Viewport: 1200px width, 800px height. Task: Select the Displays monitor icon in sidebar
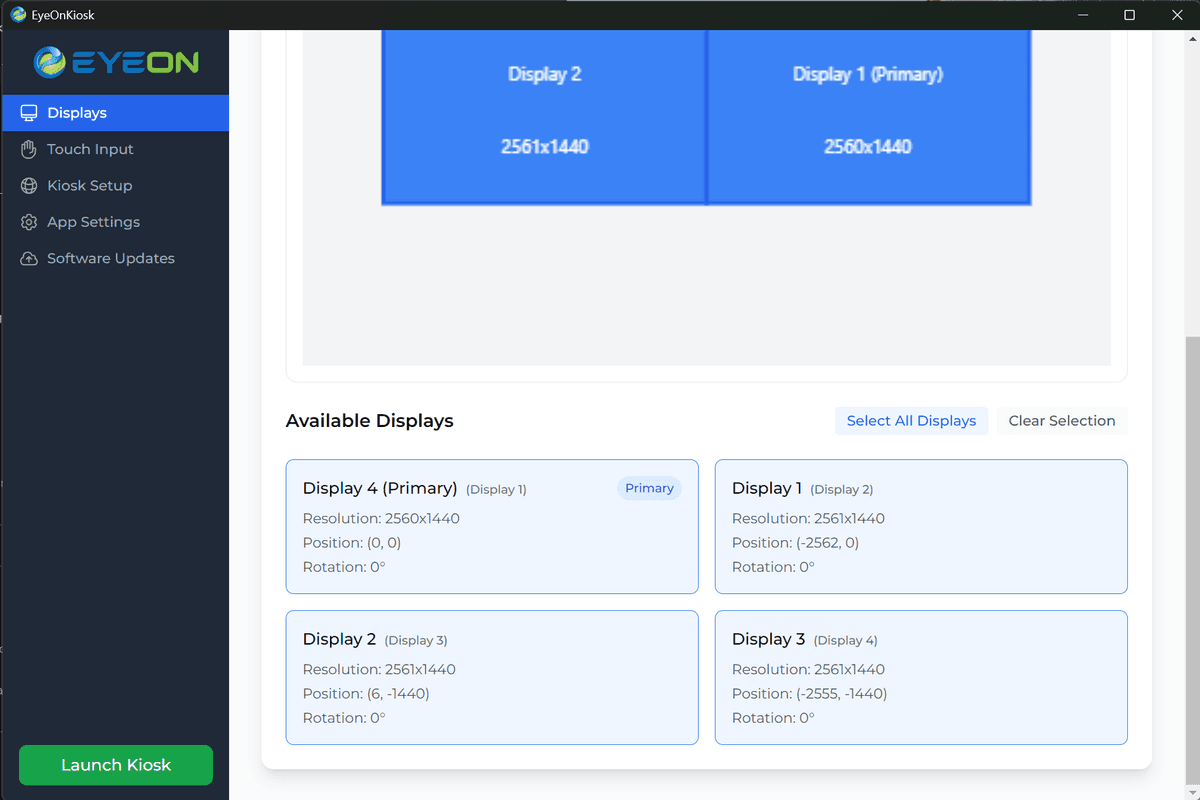pyautogui.click(x=27, y=112)
